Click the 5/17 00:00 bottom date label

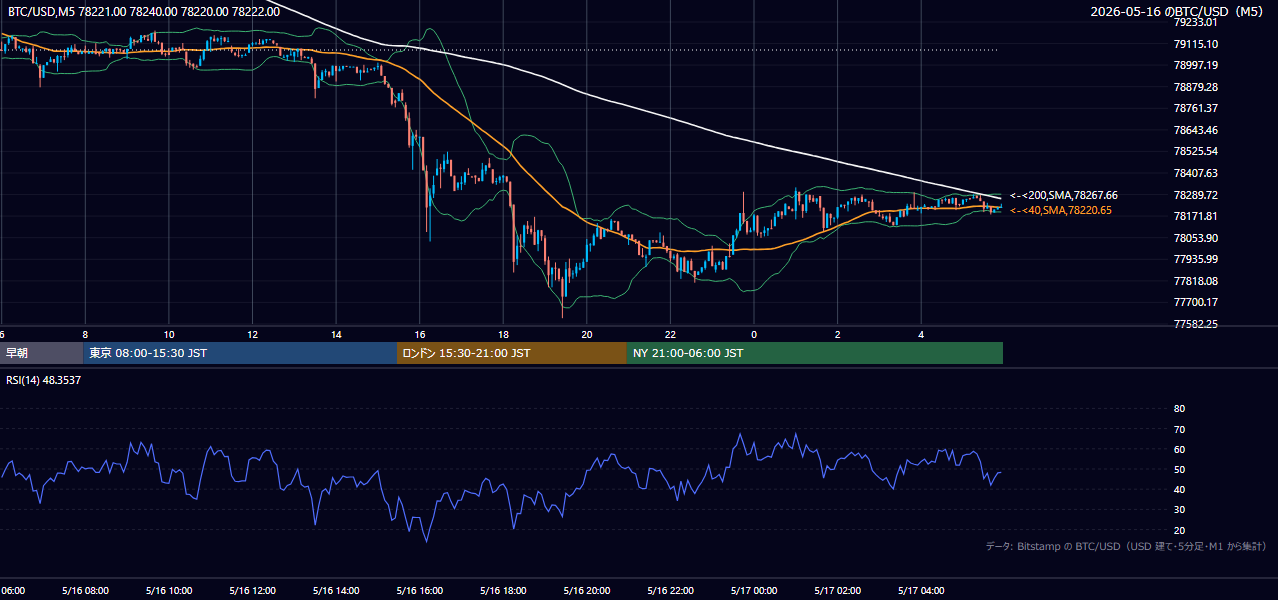pyautogui.click(x=754, y=590)
